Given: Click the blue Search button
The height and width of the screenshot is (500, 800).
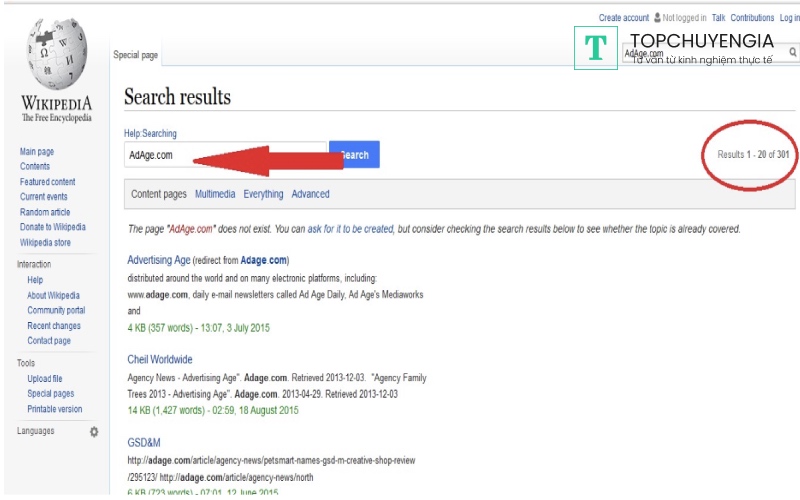Looking at the screenshot, I should [354, 155].
